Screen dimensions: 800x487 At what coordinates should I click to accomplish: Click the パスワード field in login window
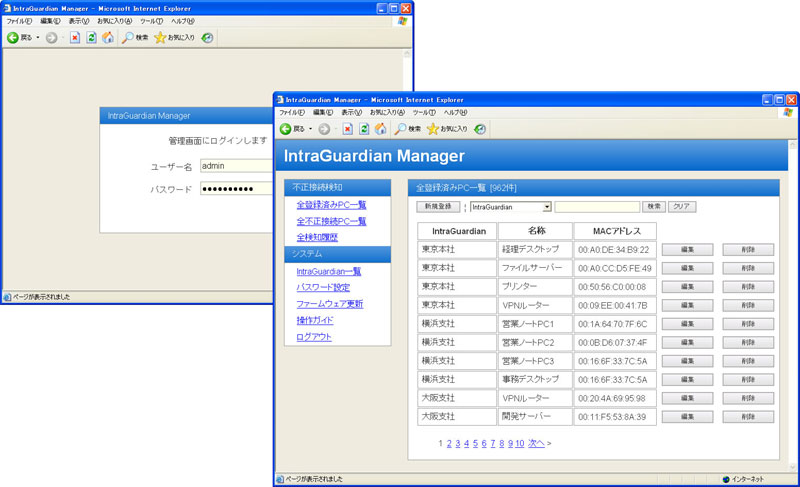(x=236, y=189)
